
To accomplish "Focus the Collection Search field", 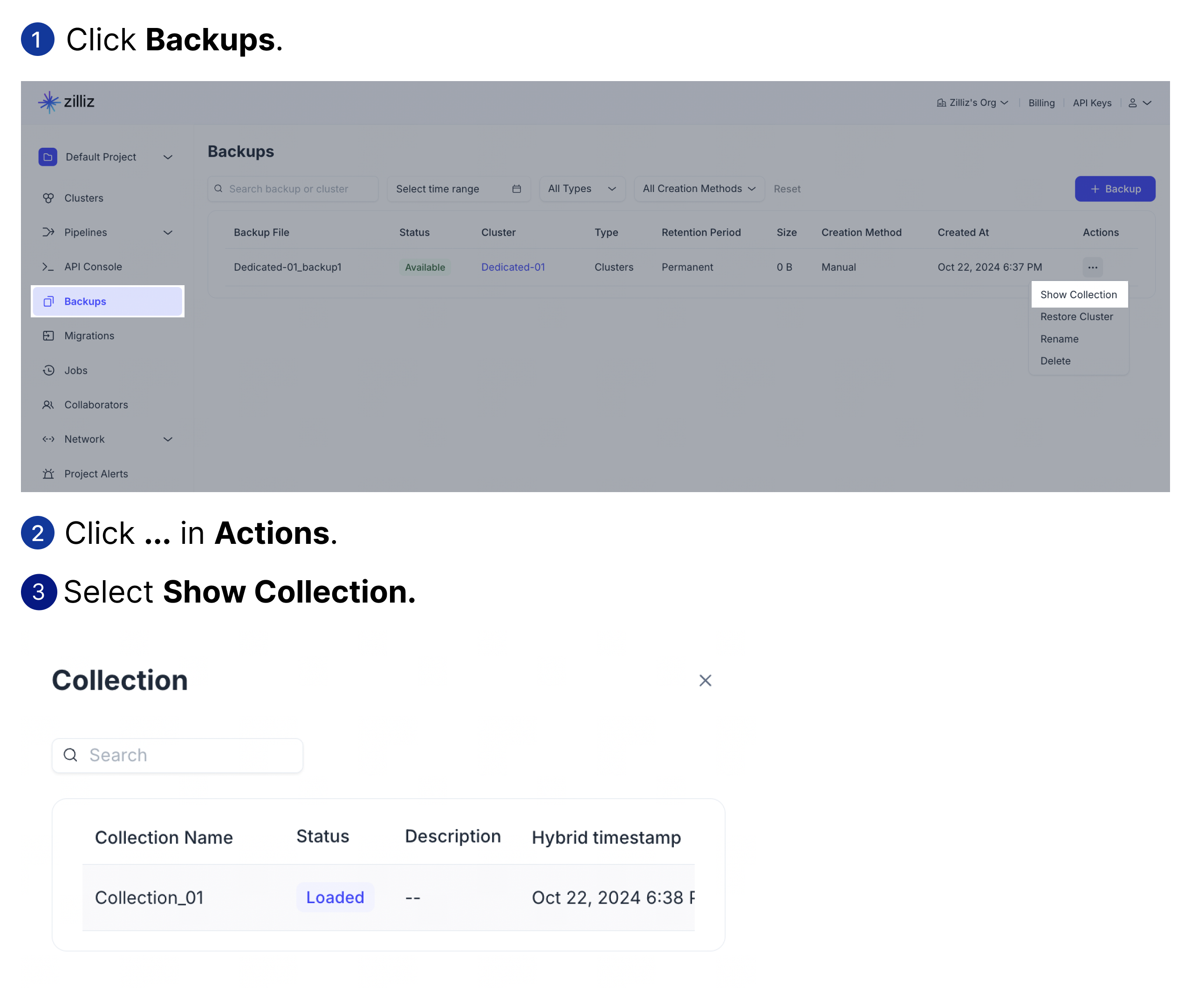I will coord(177,755).
